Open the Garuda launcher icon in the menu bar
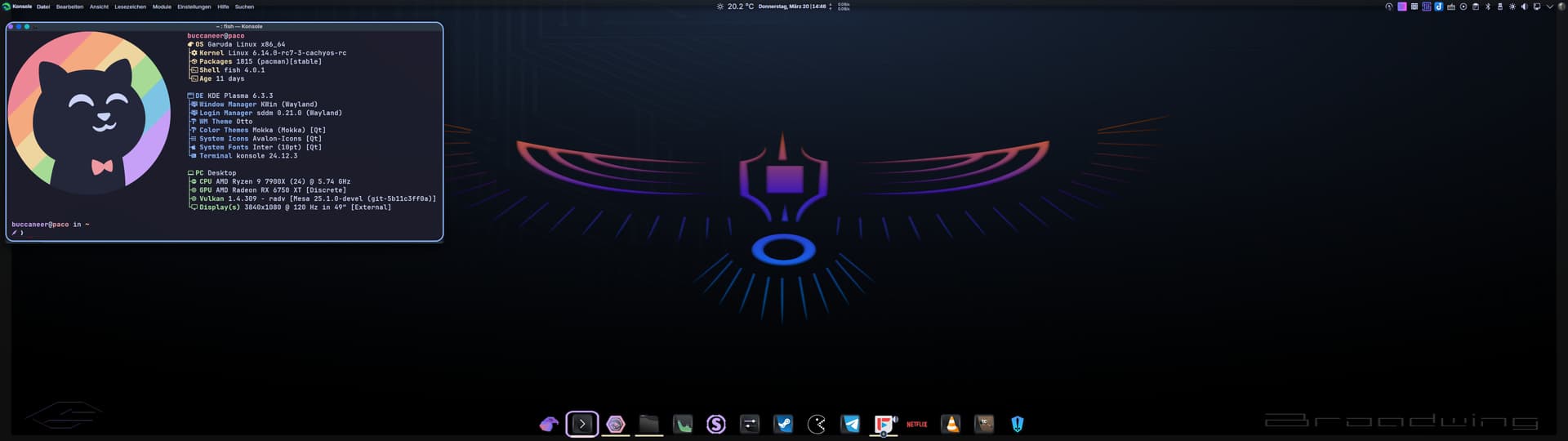Screen dimensions: 1568x441 pos(7,7)
